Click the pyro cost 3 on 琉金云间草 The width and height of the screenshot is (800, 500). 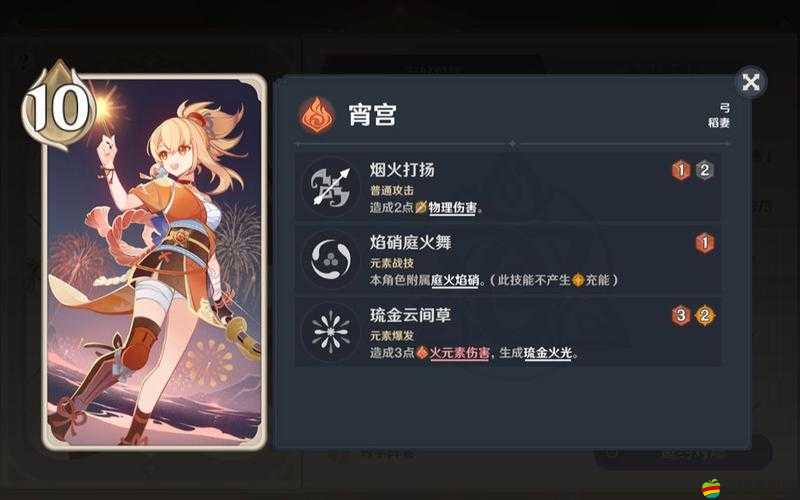tap(681, 316)
